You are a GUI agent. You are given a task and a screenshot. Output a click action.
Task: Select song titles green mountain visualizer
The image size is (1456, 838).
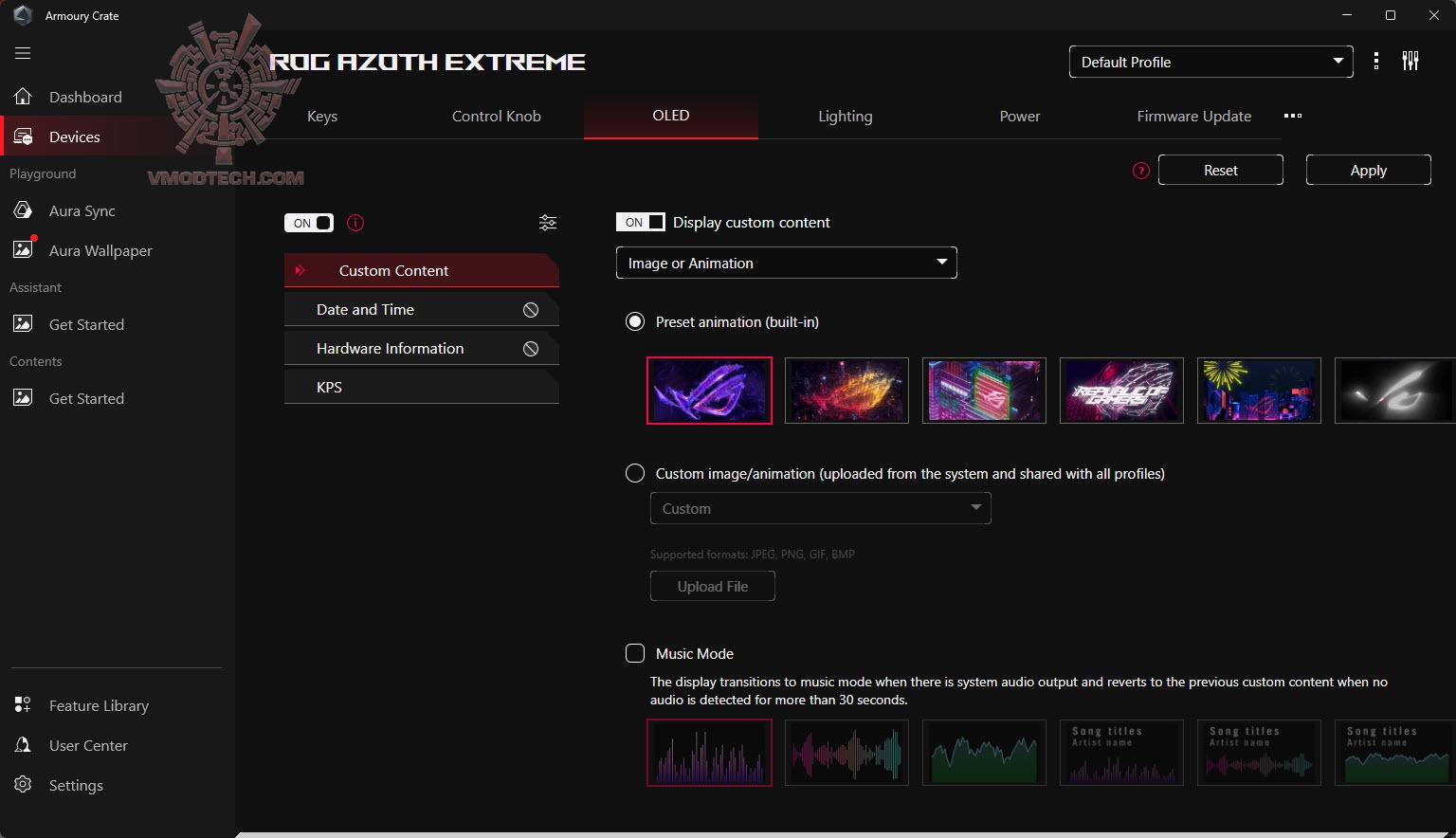point(1395,753)
